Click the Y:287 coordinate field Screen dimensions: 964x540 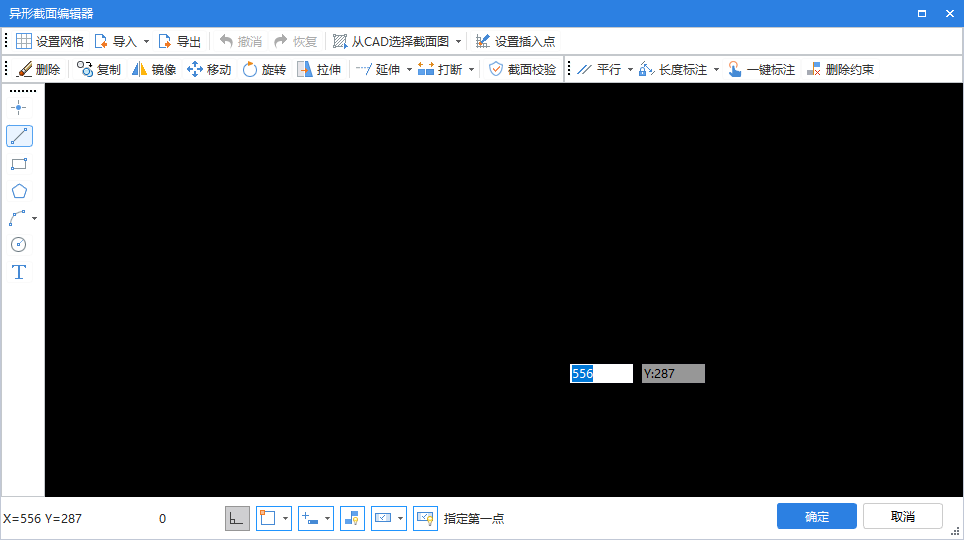pyautogui.click(x=673, y=373)
